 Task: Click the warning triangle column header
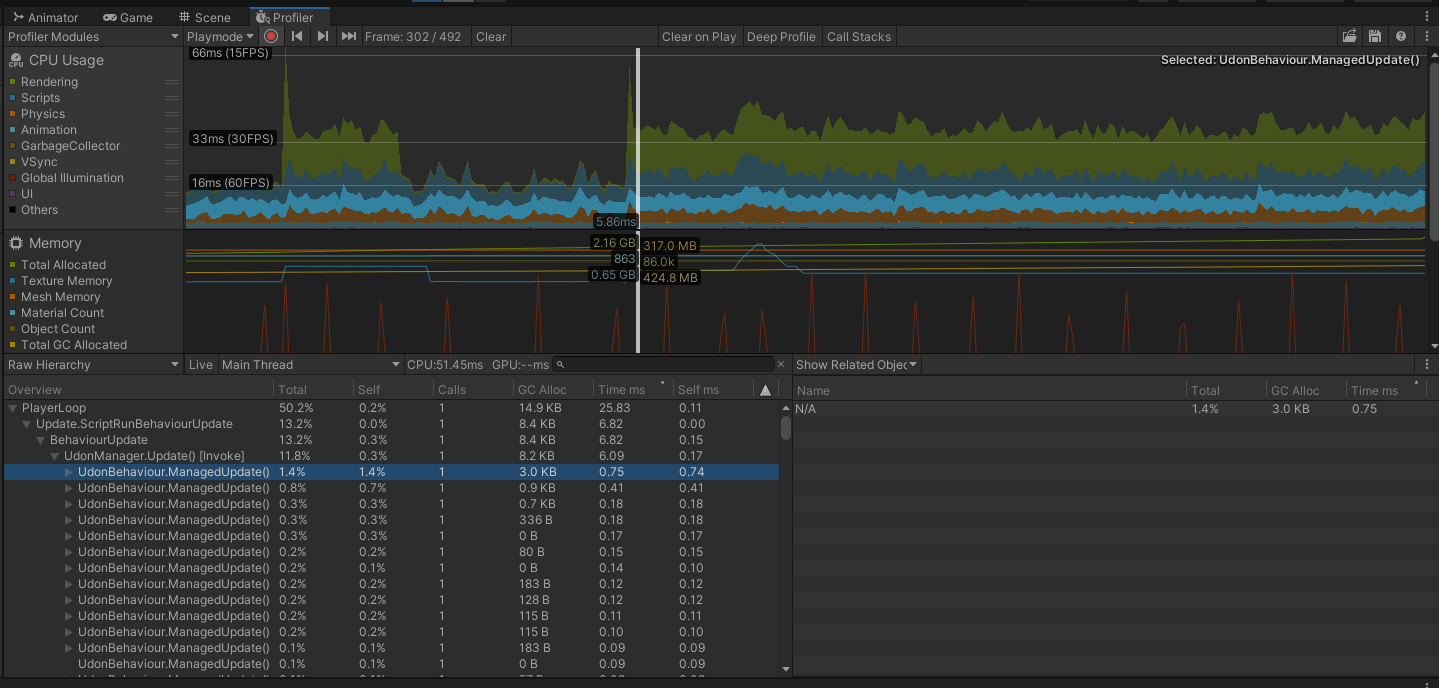[765, 390]
